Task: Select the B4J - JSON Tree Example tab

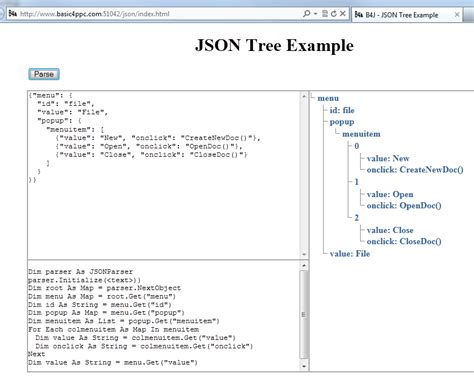Action: [x=407, y=15]
